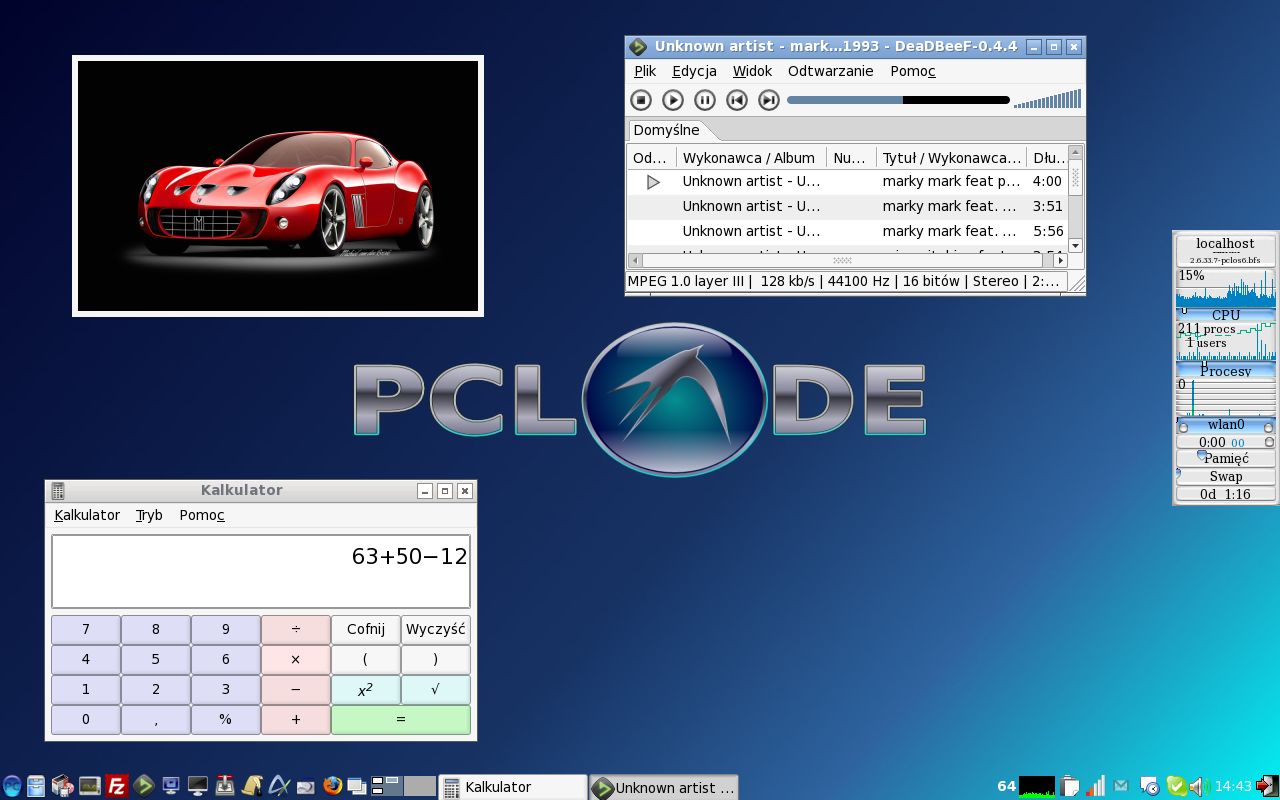
Task: Pause the current track in DeaDBeeF
Action: [705, 100]
